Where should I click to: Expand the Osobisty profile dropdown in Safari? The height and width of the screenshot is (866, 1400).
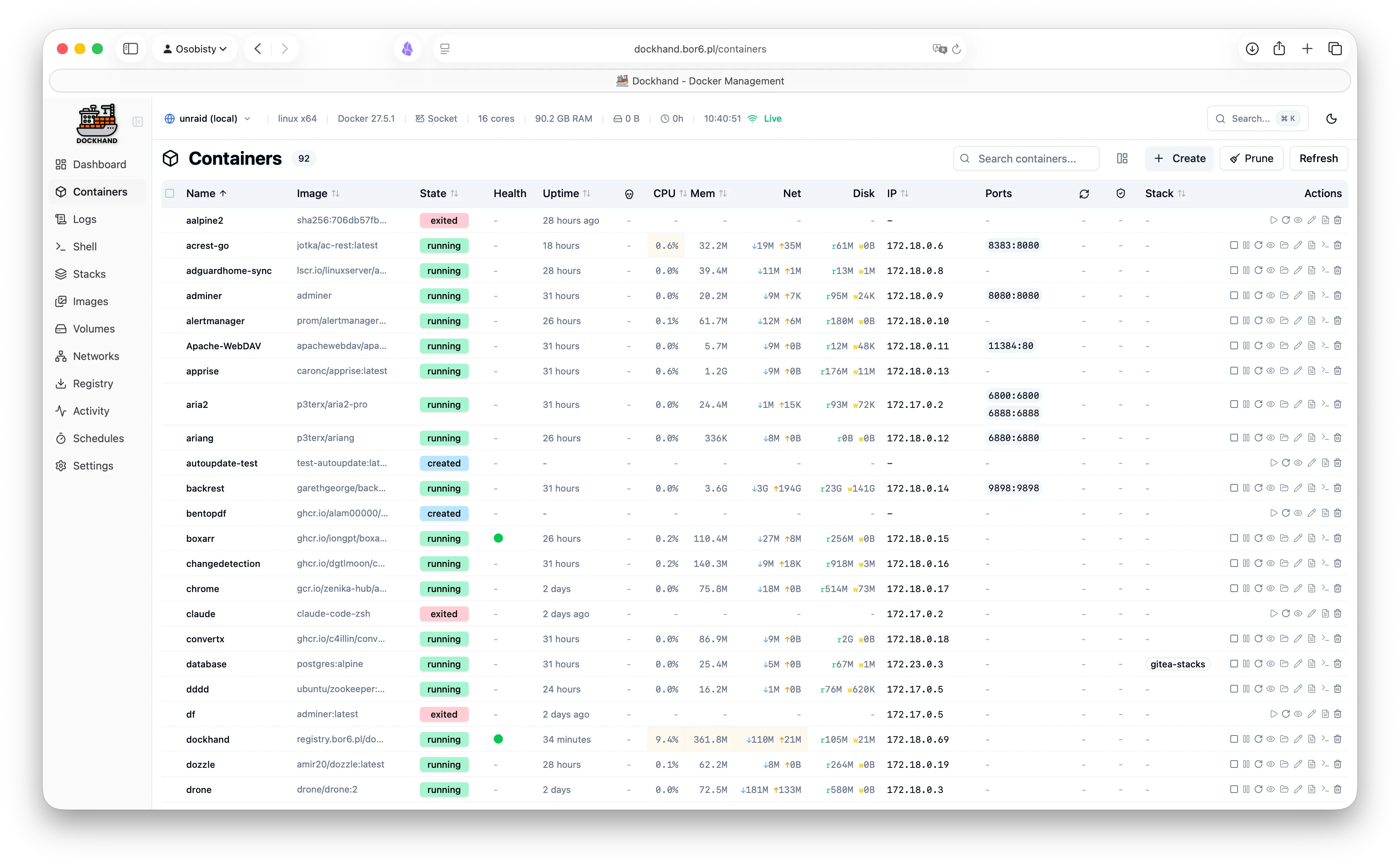point(195,49)
